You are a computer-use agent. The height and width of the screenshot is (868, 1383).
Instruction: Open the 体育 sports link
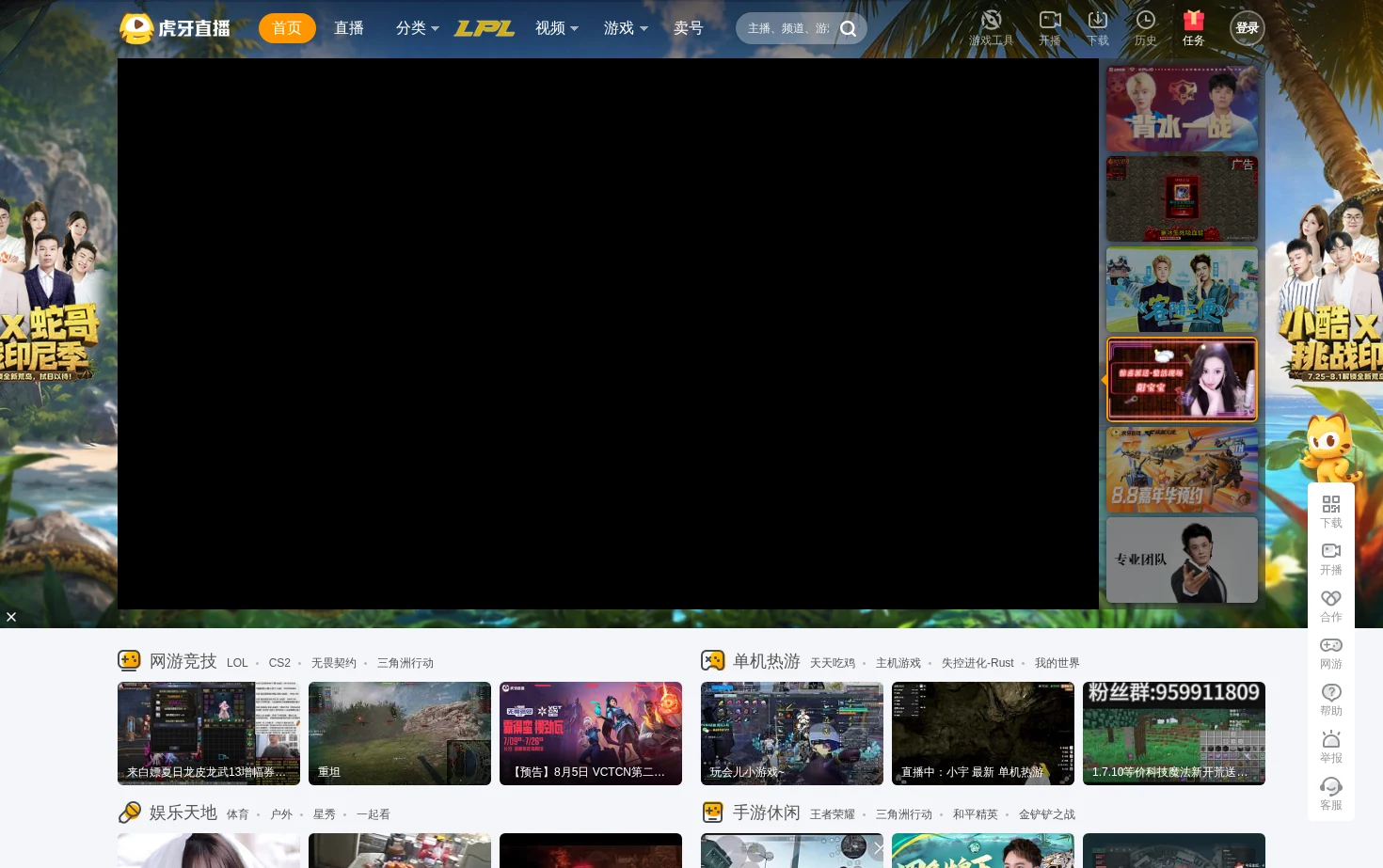pyautogui.click(x=238, y=814)
